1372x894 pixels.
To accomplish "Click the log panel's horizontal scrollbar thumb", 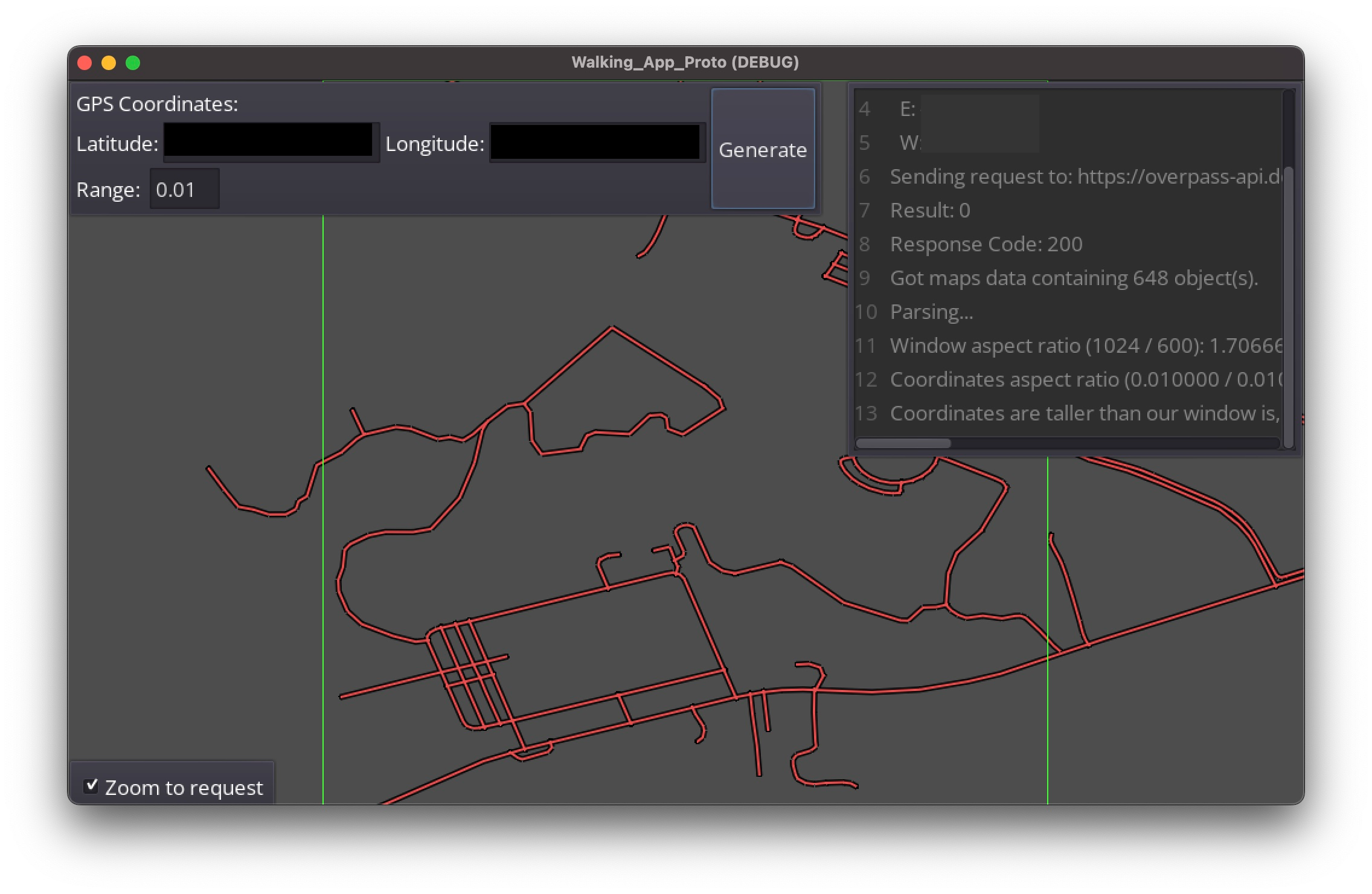I will (x=903, y=443).
